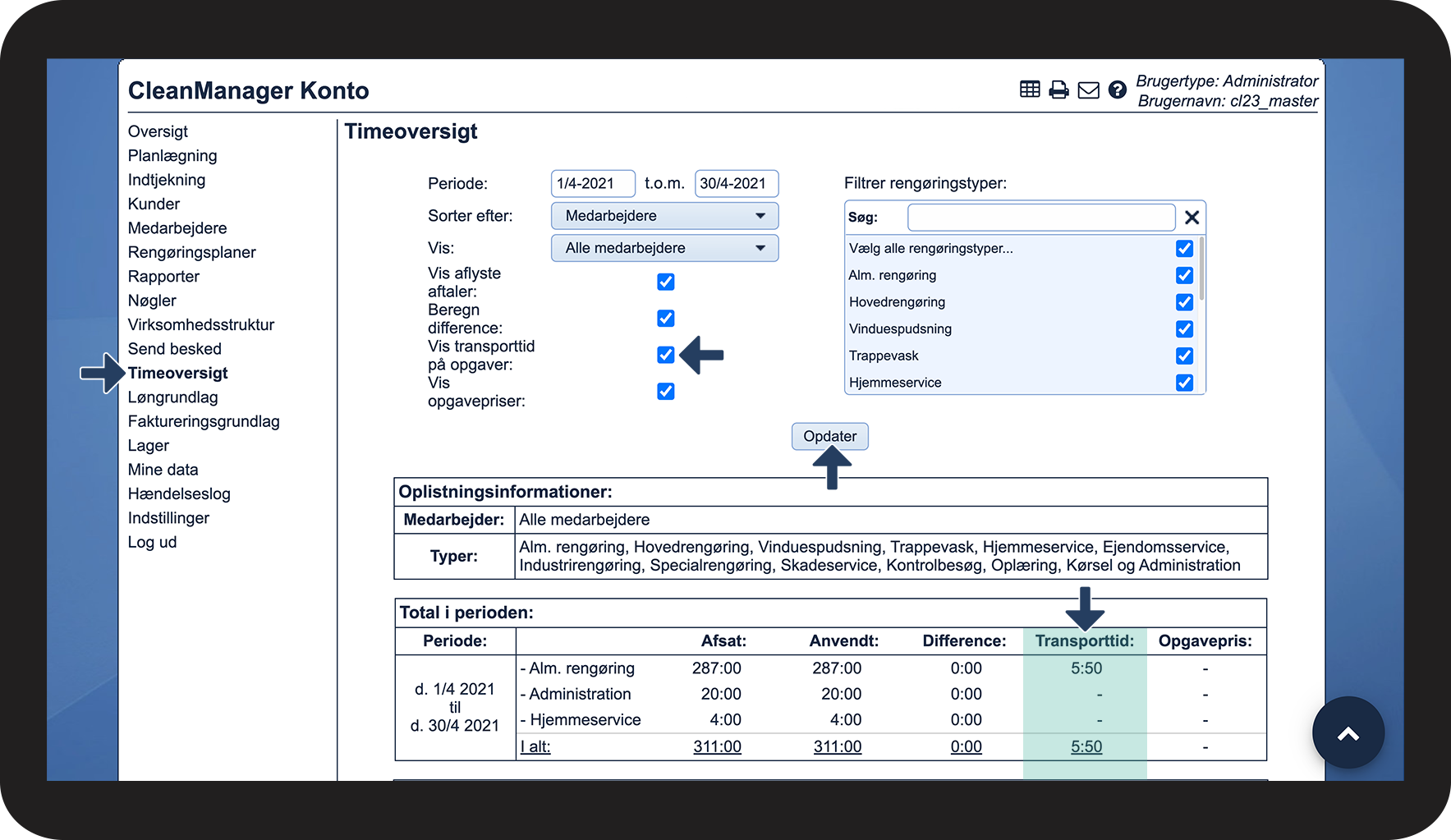
Task: Open Hændelseslog from the sidebar
Action: click(179, 494)
